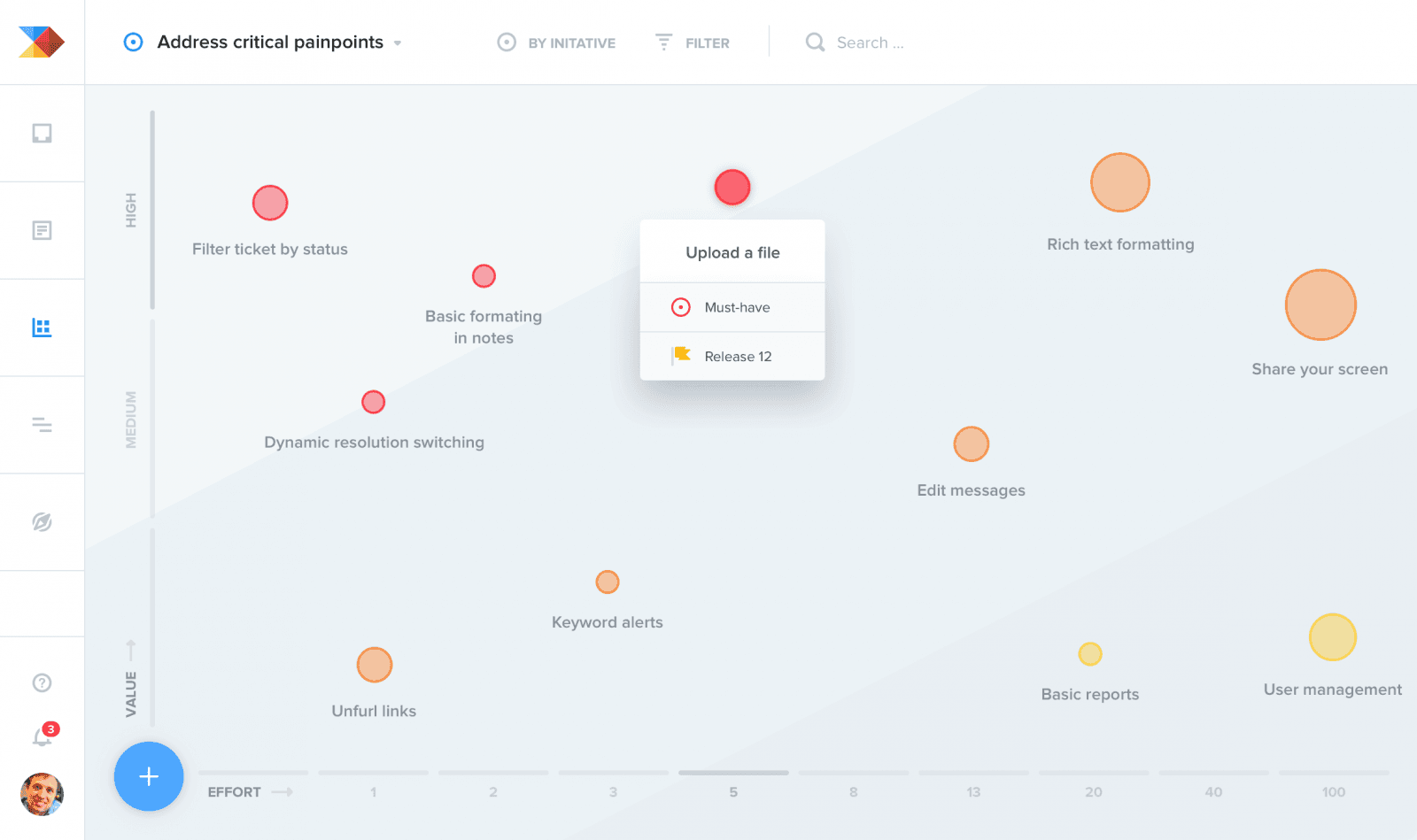Click the colorful app logo top left
This screenshot has height=840, width=1417.
[41, 41]
